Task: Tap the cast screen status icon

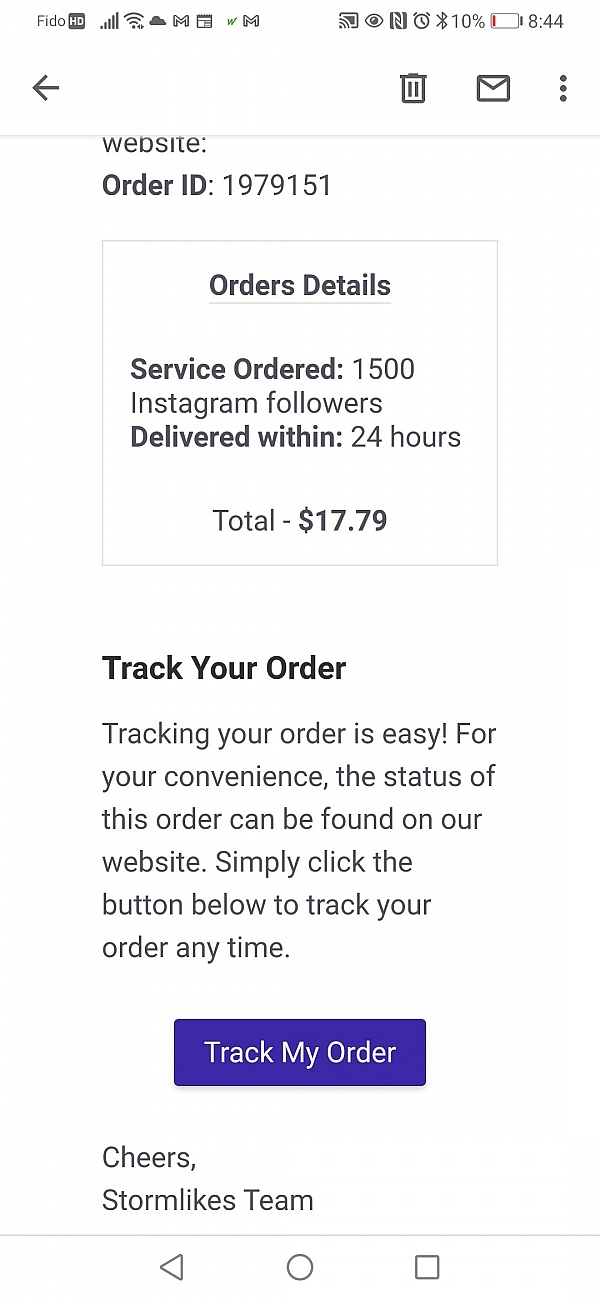Action: [x=348, y=21]
